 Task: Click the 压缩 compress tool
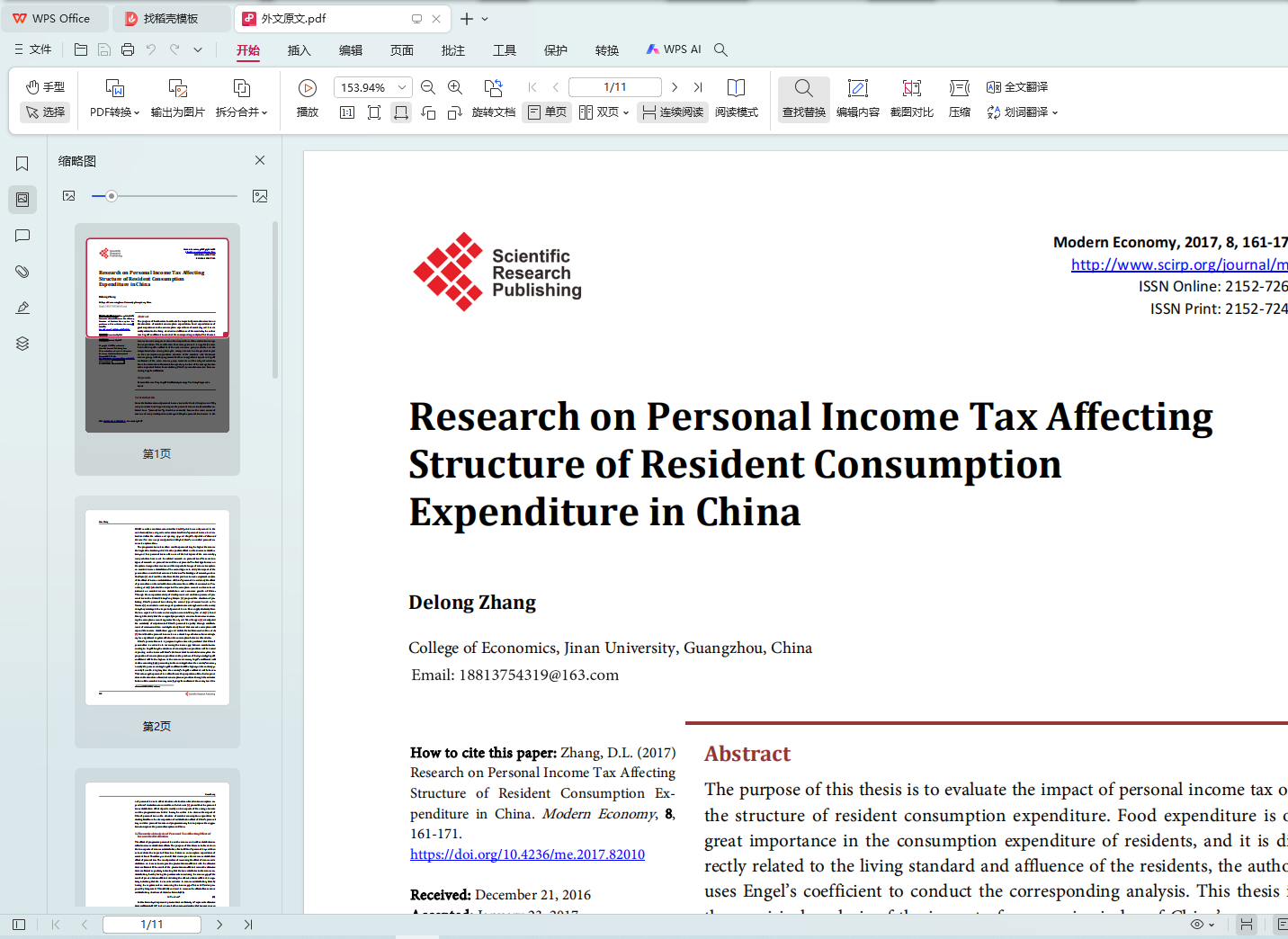tap(960, 97)
